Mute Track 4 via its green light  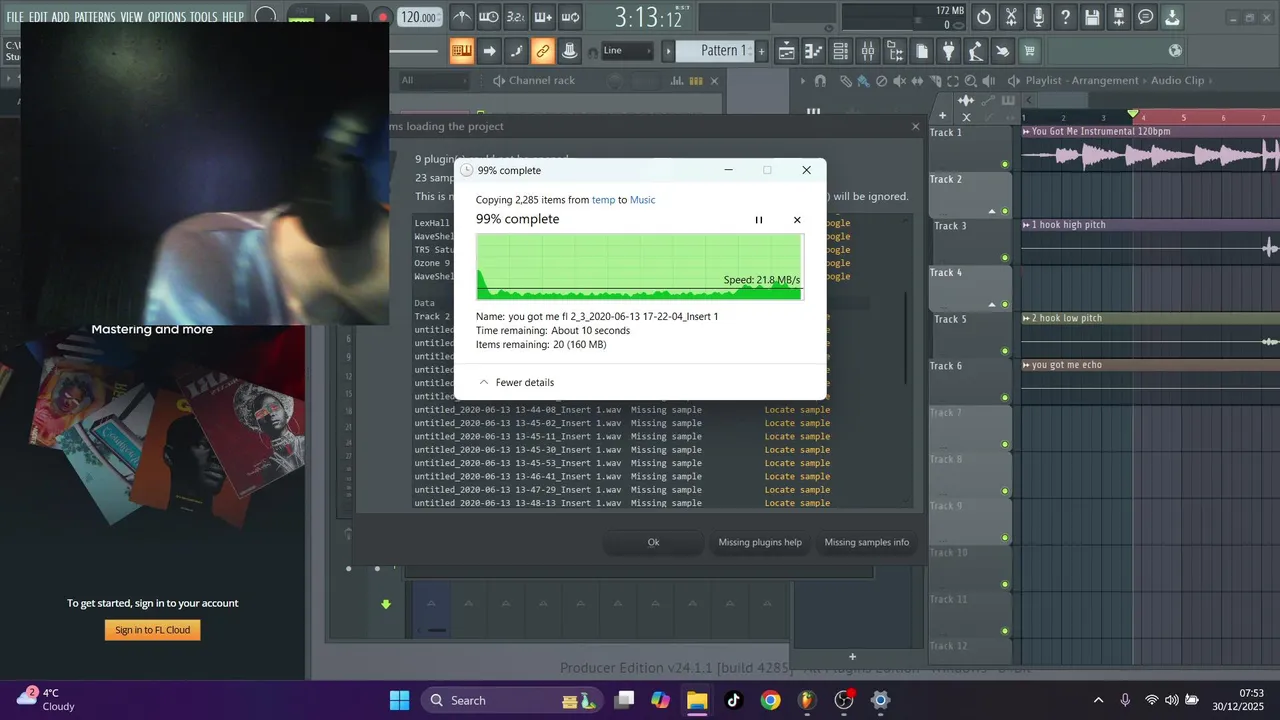pos(1005,304)
